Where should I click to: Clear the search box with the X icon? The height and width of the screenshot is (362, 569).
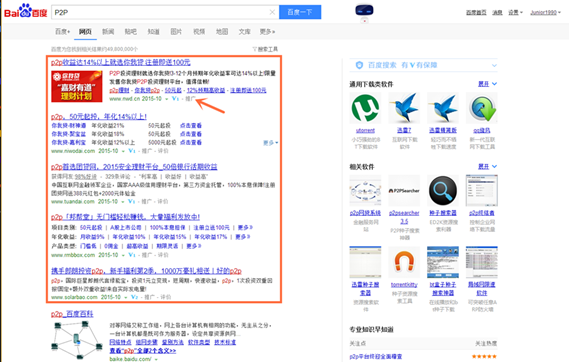coord(272,12)
